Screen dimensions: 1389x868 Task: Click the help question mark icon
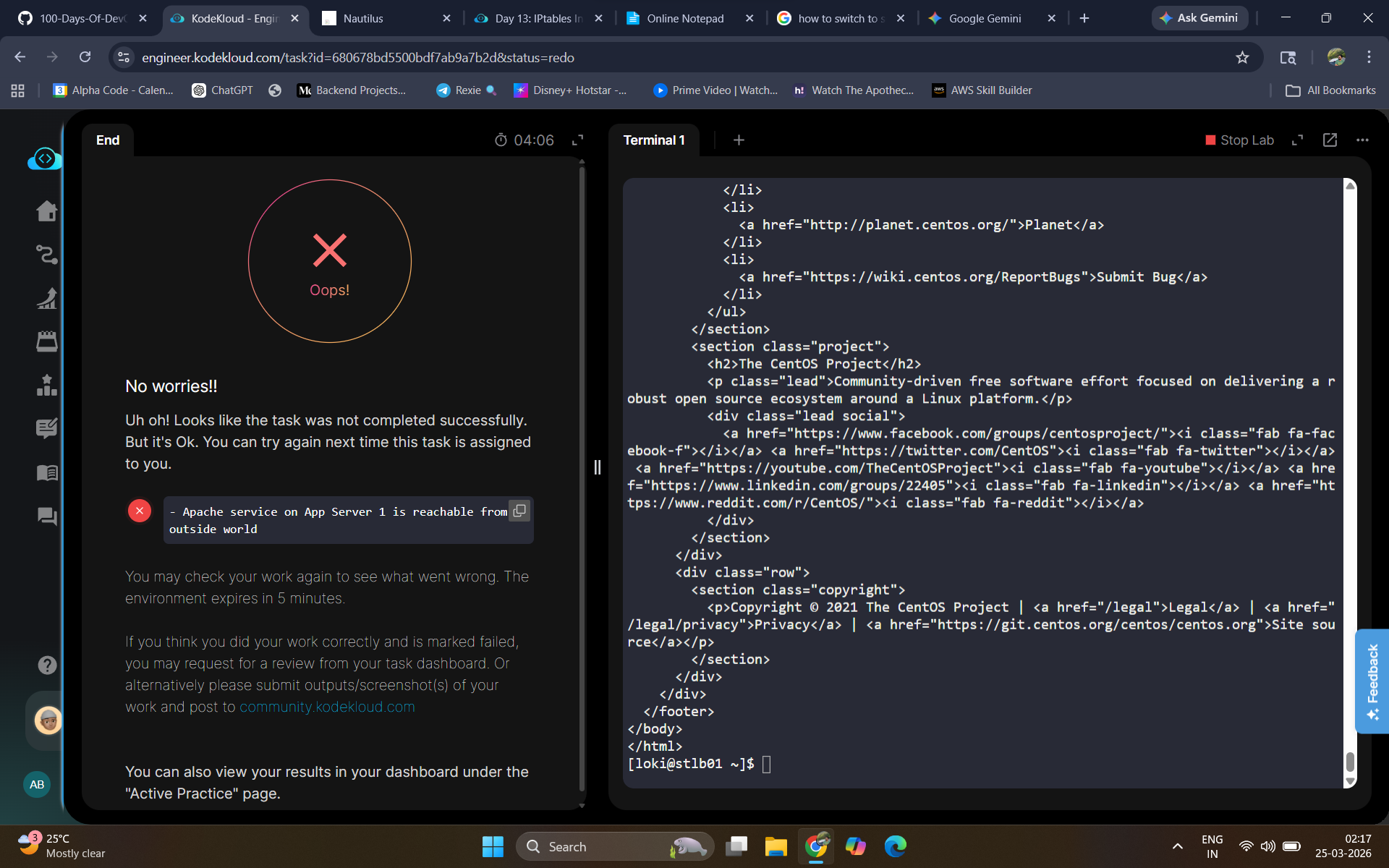[x=47, y=665]
